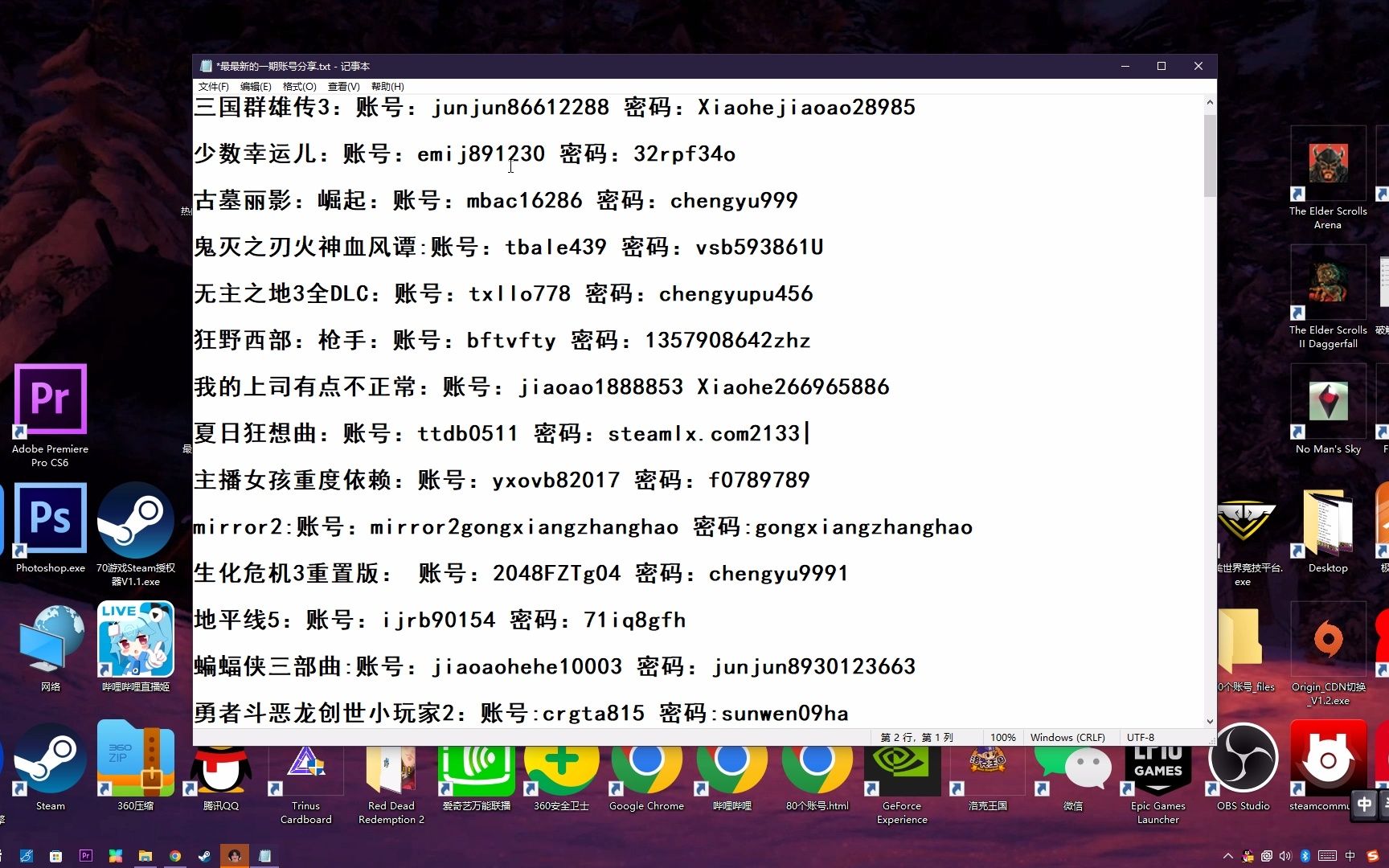This screenshot has height=868, width=1389.
Task: Select the Epic Games Launcher icon
Action: point(1157,784)
